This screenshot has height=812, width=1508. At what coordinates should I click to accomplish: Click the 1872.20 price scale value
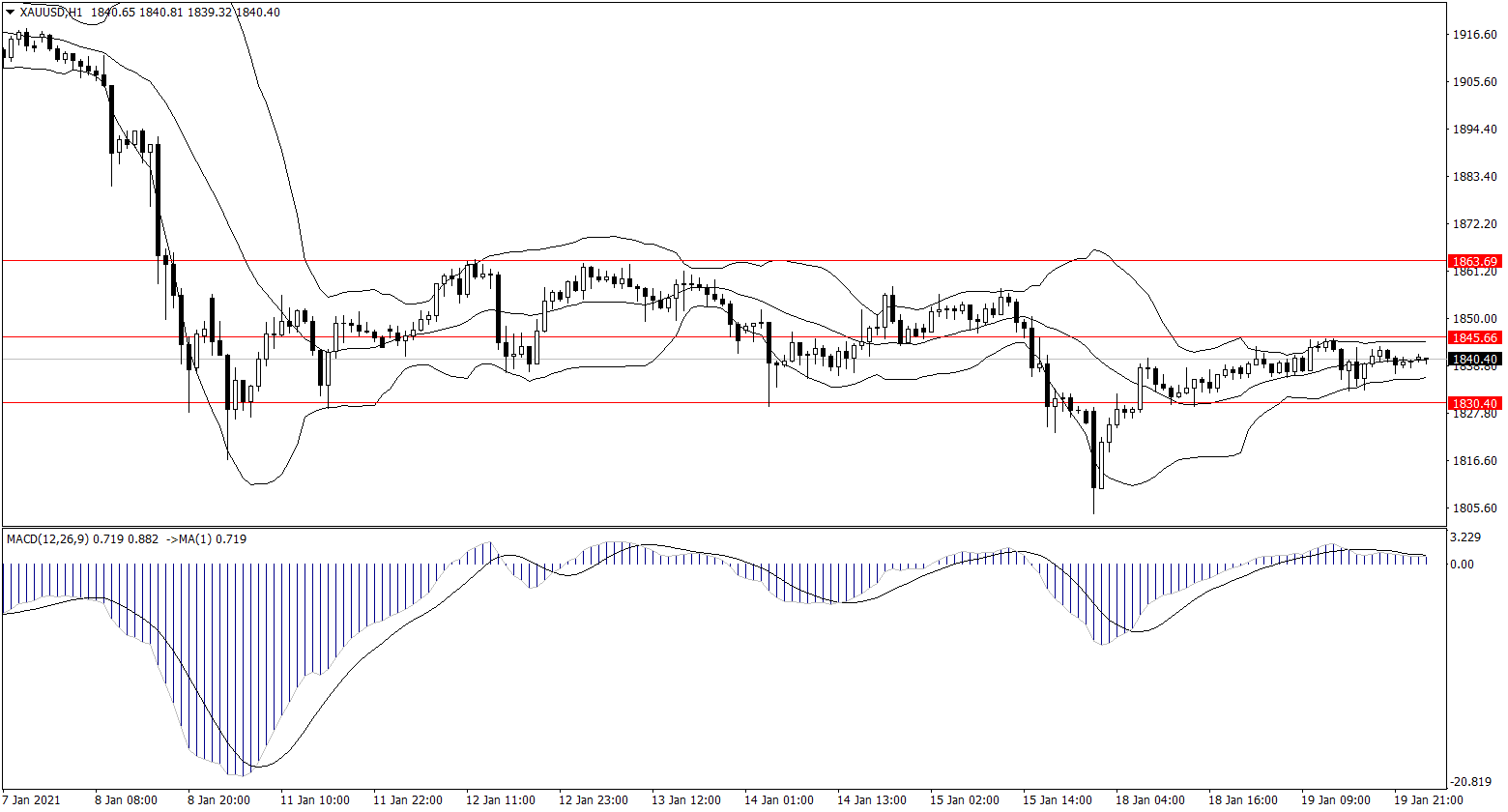[x=1475, y=224]
